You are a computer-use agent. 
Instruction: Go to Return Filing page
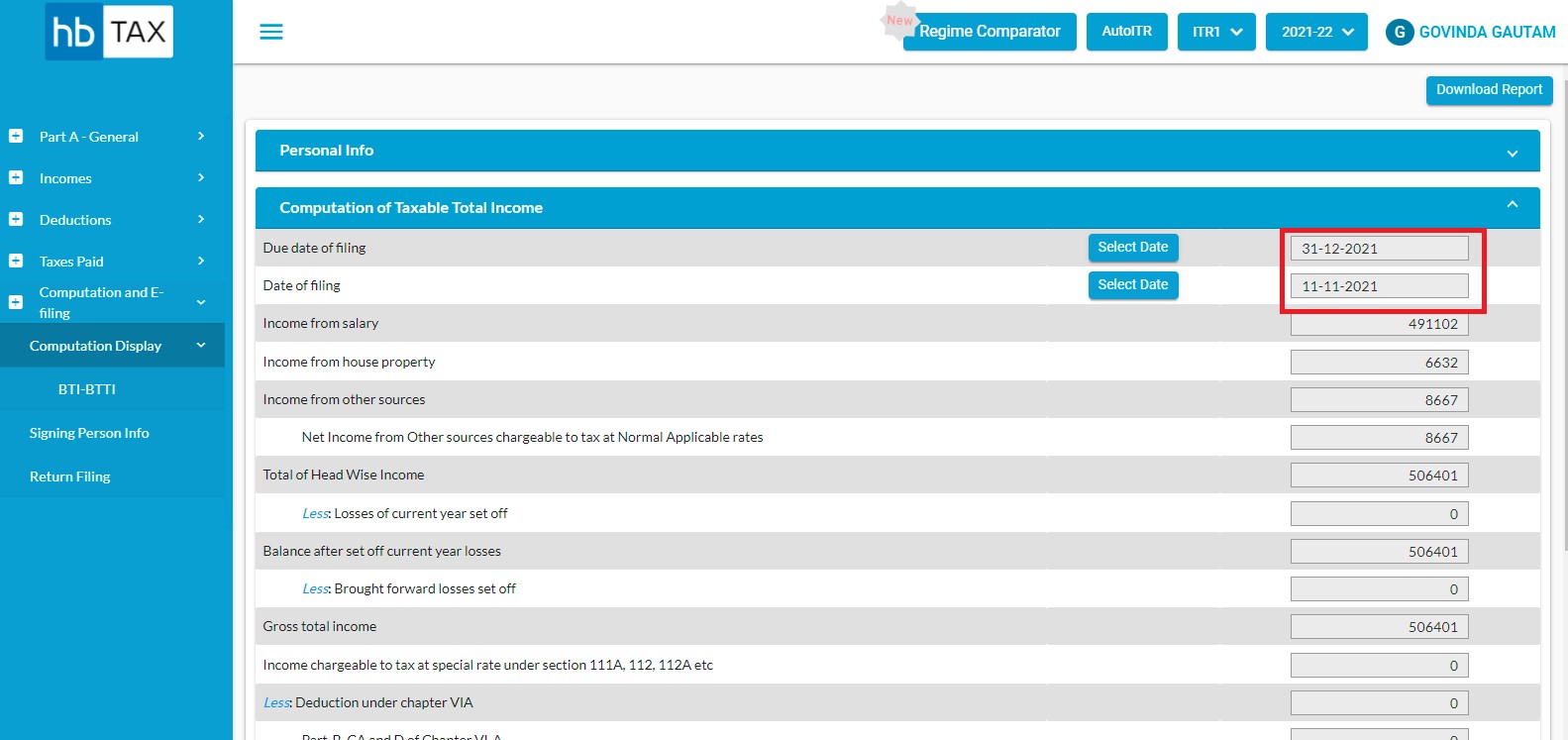69,476
